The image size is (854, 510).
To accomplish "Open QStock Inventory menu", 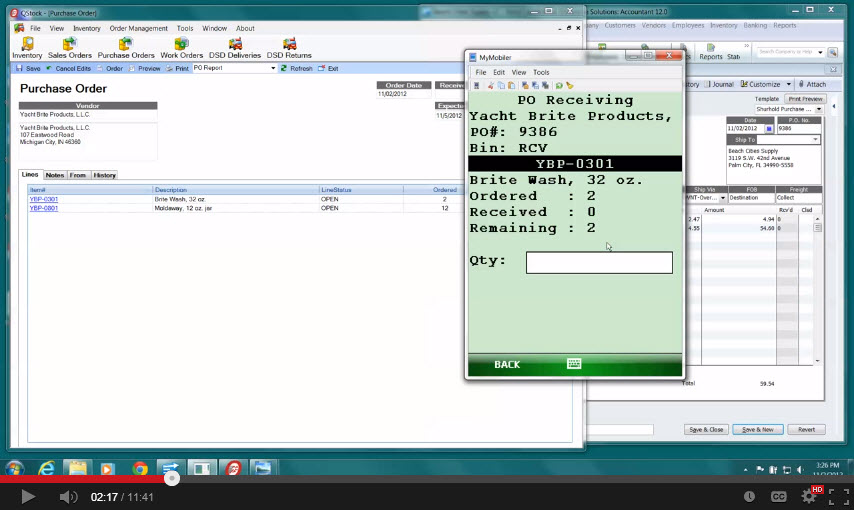I will point(87,28).
